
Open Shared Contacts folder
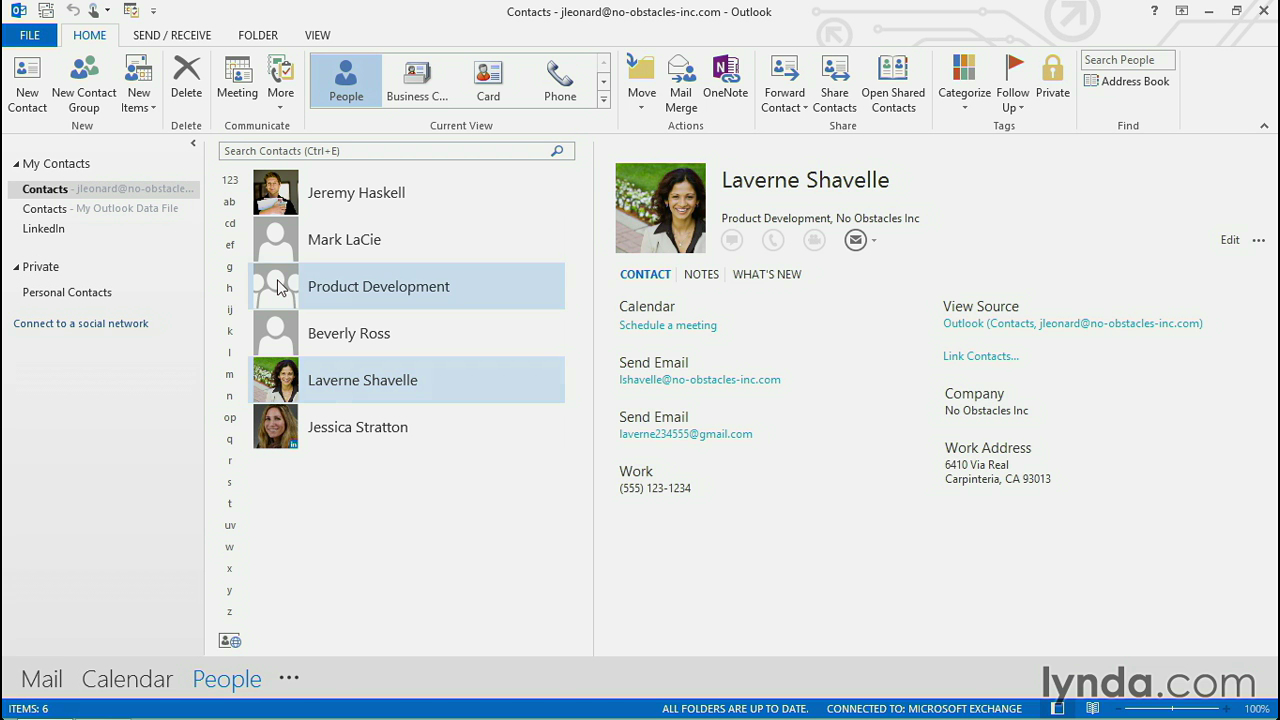click(893, 84)
